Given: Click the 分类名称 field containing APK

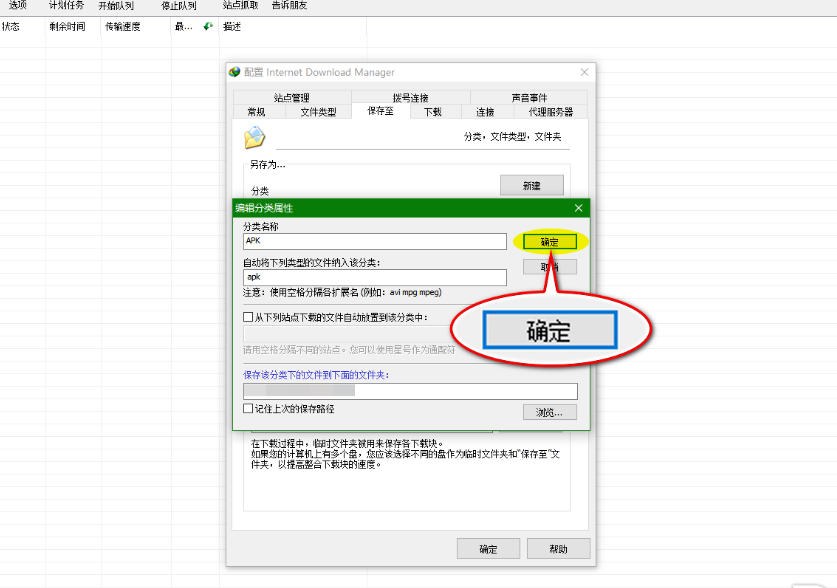Looking at the screenshot, I should [375, 241].
